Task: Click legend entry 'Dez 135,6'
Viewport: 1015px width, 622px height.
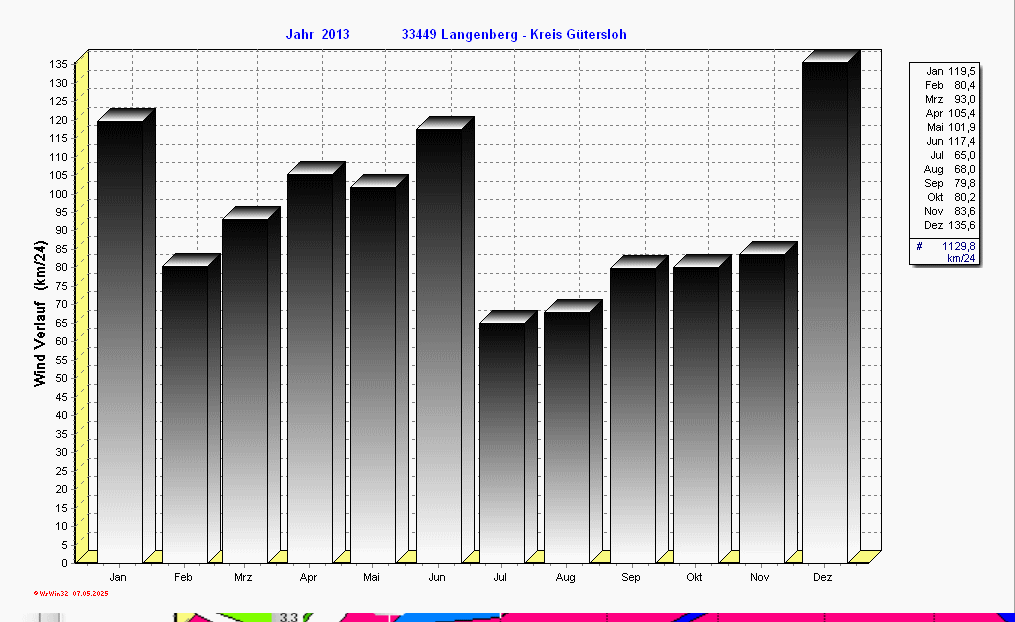Action: (x=950, y=225)
